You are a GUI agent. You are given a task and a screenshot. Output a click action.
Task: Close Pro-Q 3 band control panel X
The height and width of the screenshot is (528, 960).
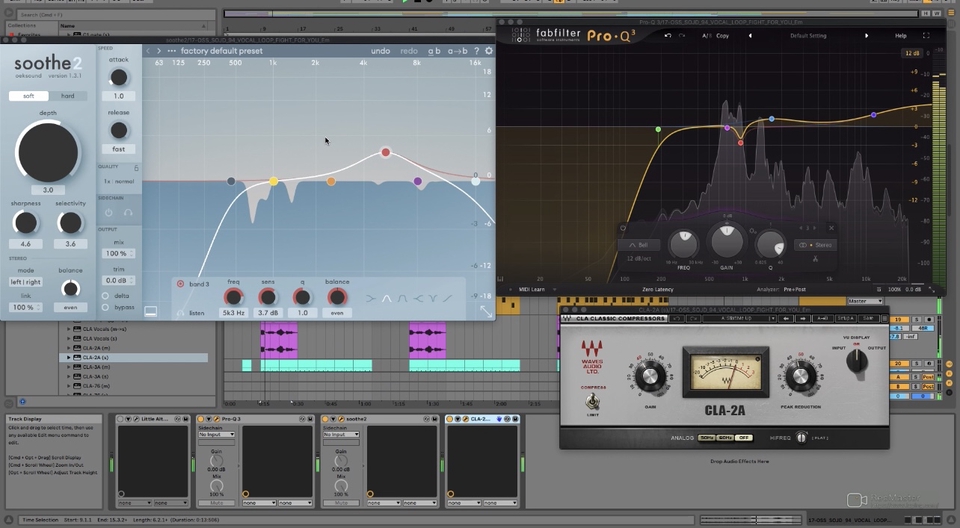[831, 228]
